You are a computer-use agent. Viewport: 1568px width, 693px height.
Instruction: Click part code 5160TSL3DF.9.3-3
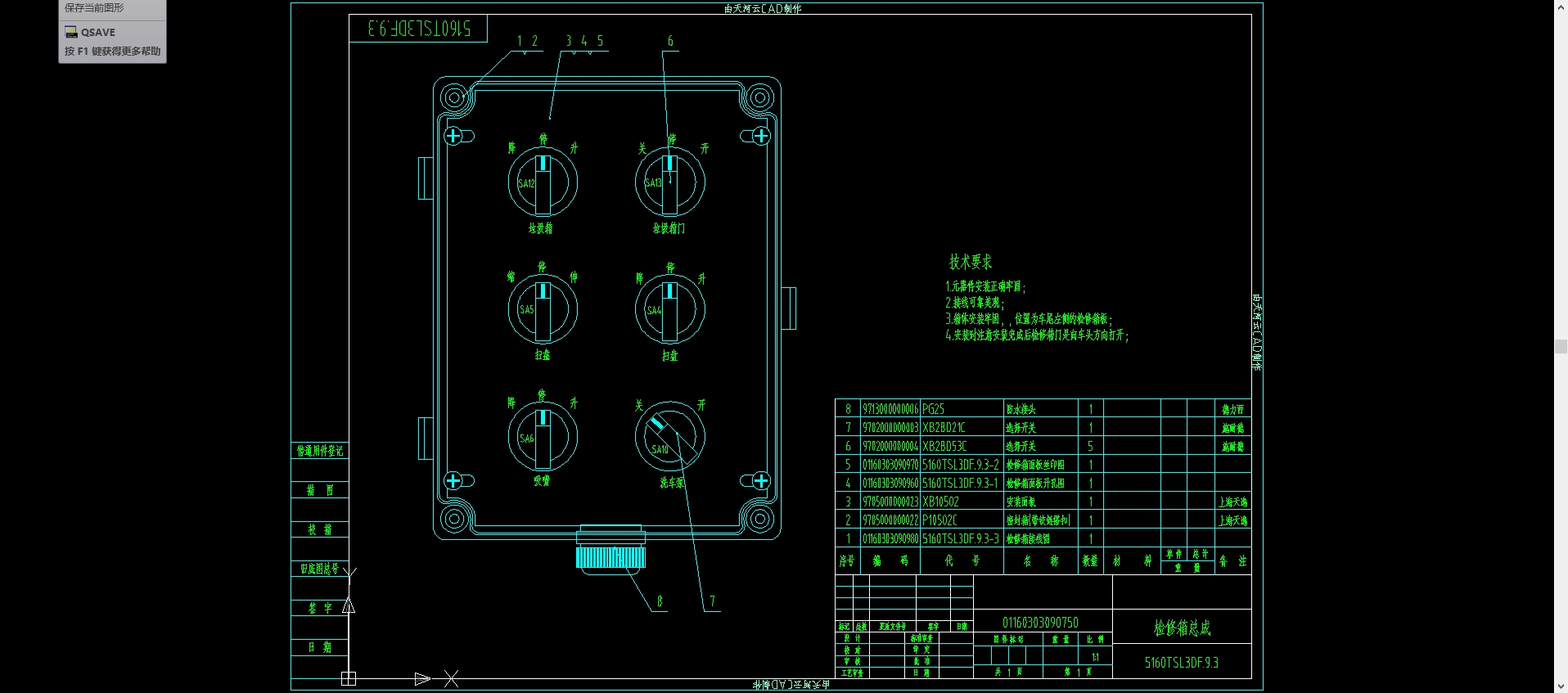point(961,539)
